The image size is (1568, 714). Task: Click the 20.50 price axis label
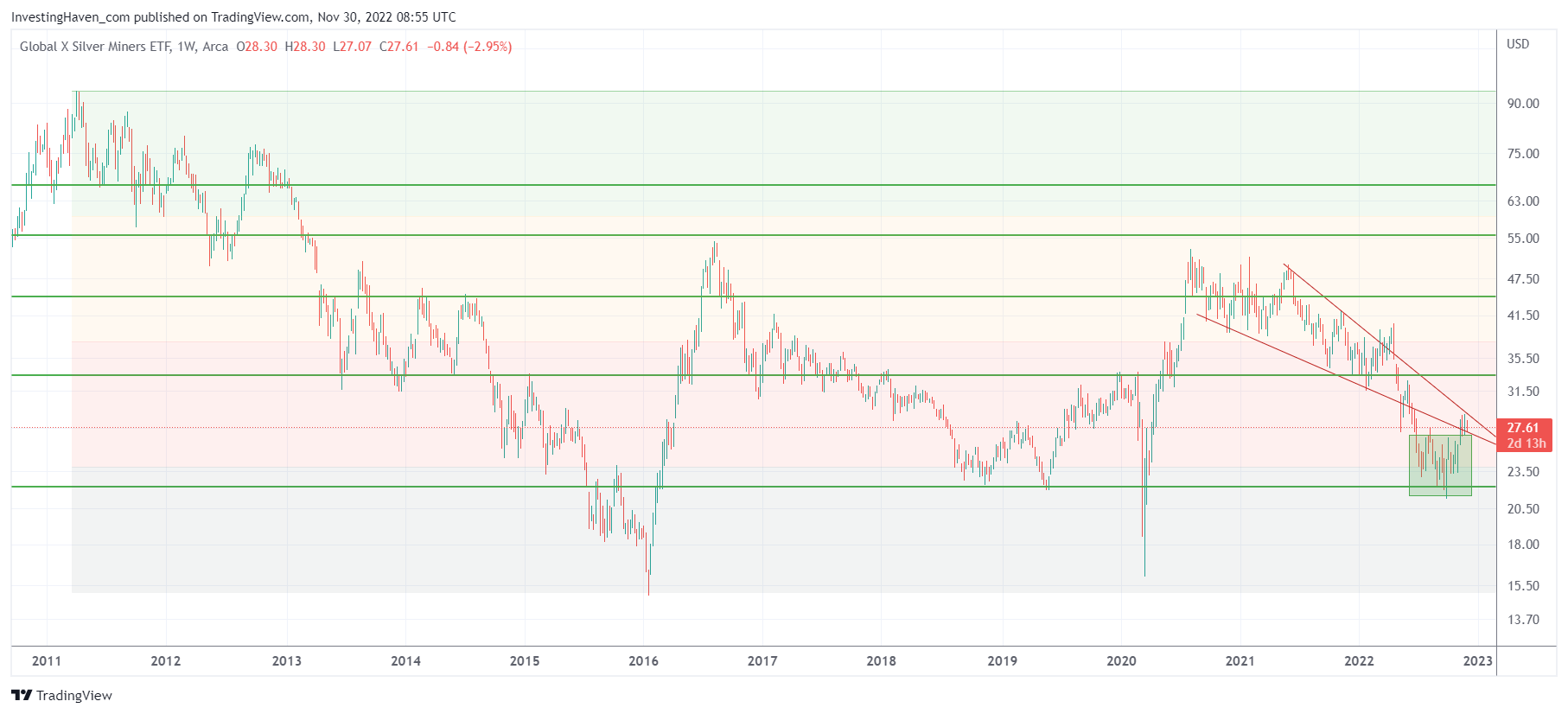[1523, 509]
